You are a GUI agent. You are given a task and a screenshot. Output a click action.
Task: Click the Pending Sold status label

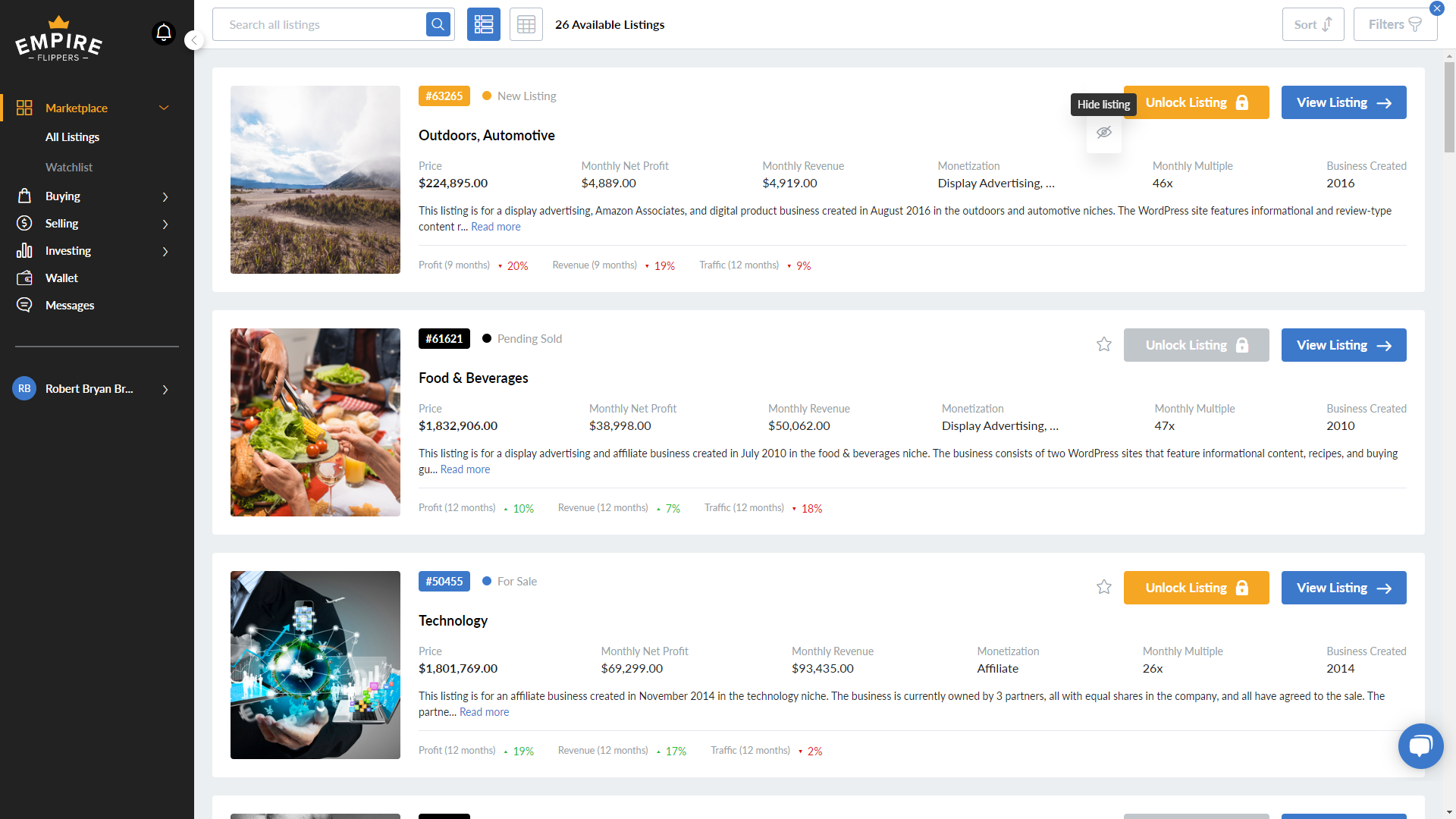pyautogui.click(x=529, y=338)
